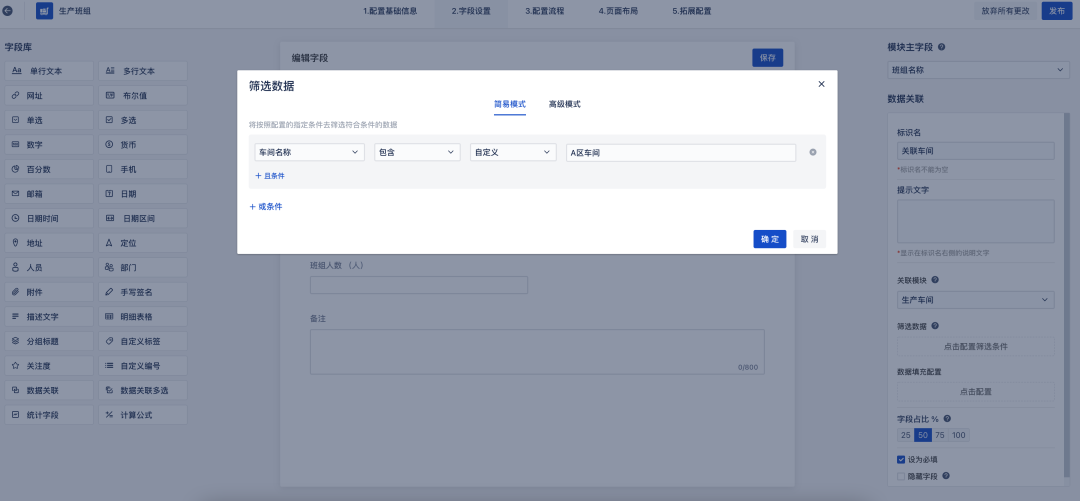Screen dimensions: 1080x501
Task: Select the 日期区间 field icon
Action: pos(110,218)
